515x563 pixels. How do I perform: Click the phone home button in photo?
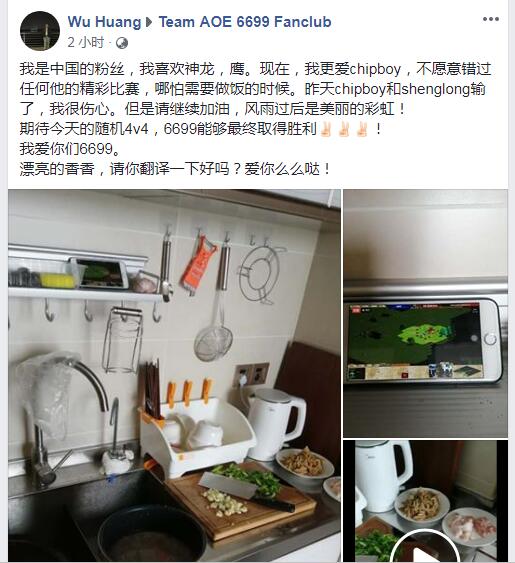491,339
